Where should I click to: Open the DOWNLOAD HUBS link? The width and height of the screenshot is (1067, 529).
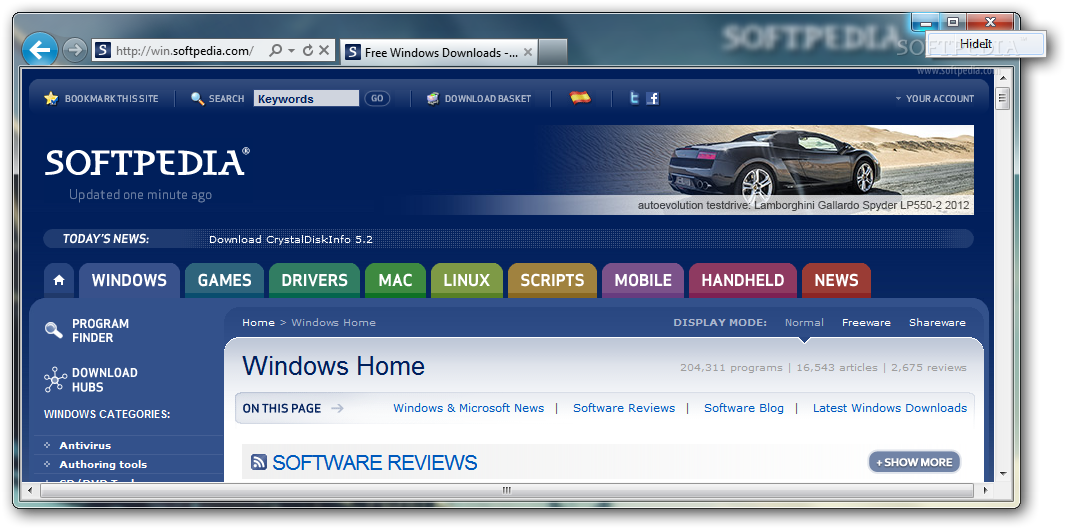pyautogui.click(x=105, y=380)
